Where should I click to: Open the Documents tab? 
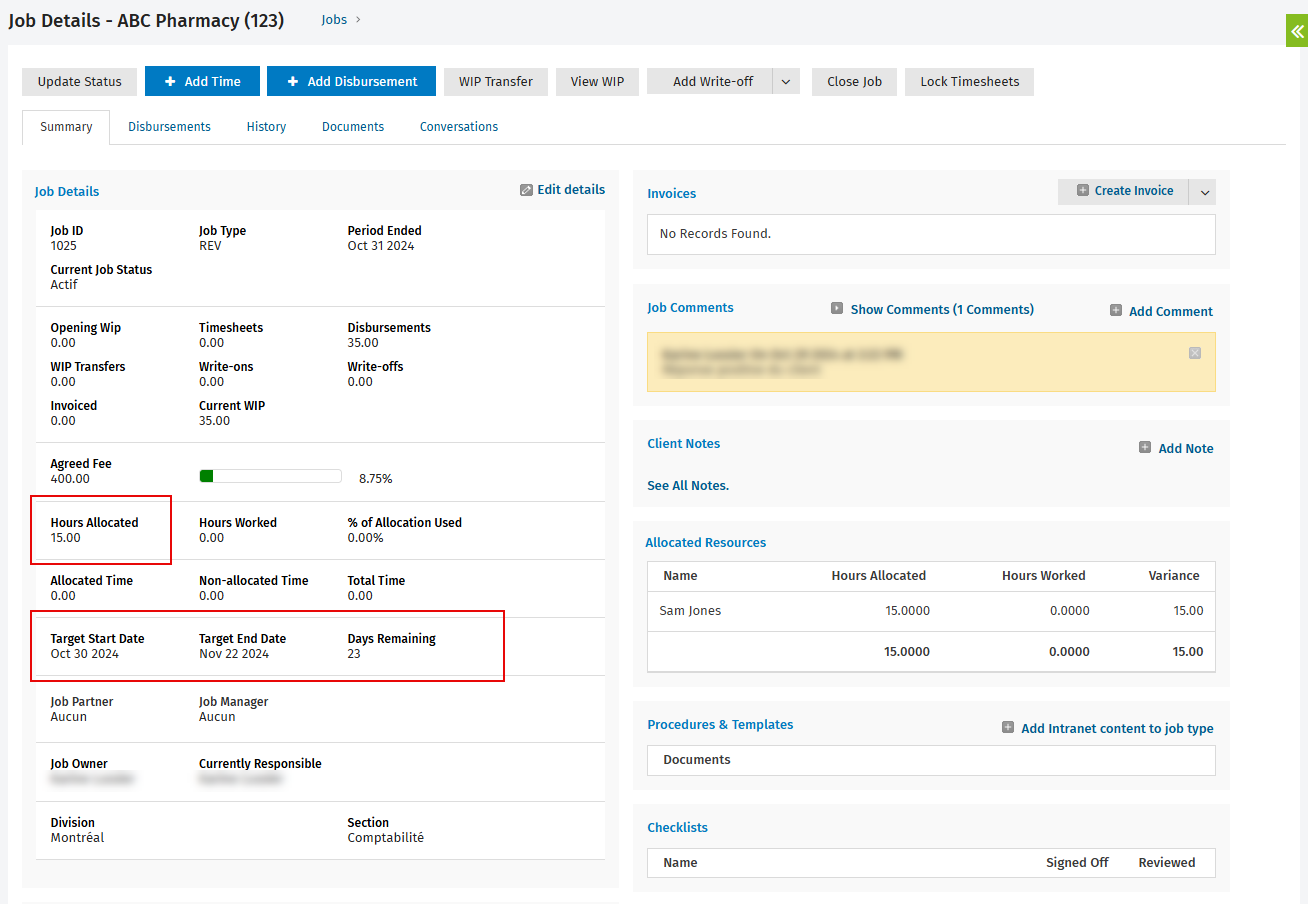tap(353, 127)
